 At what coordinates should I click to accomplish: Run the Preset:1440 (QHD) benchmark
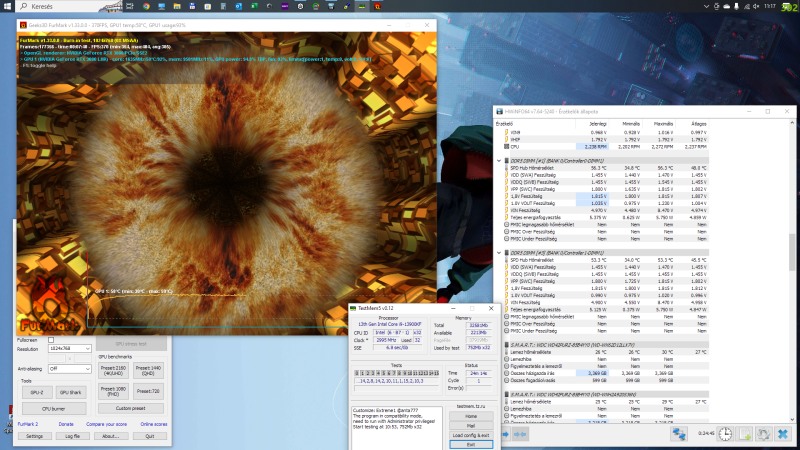[x=148, y=370]
